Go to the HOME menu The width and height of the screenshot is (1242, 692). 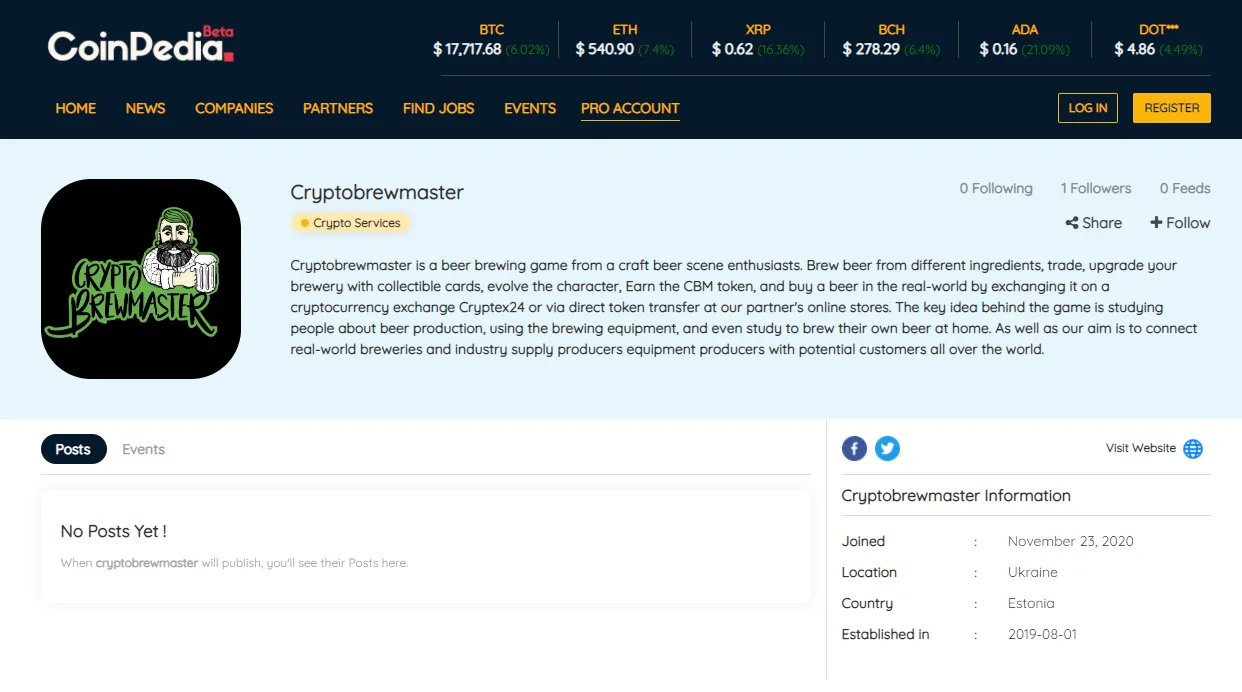tap(76, 108)
